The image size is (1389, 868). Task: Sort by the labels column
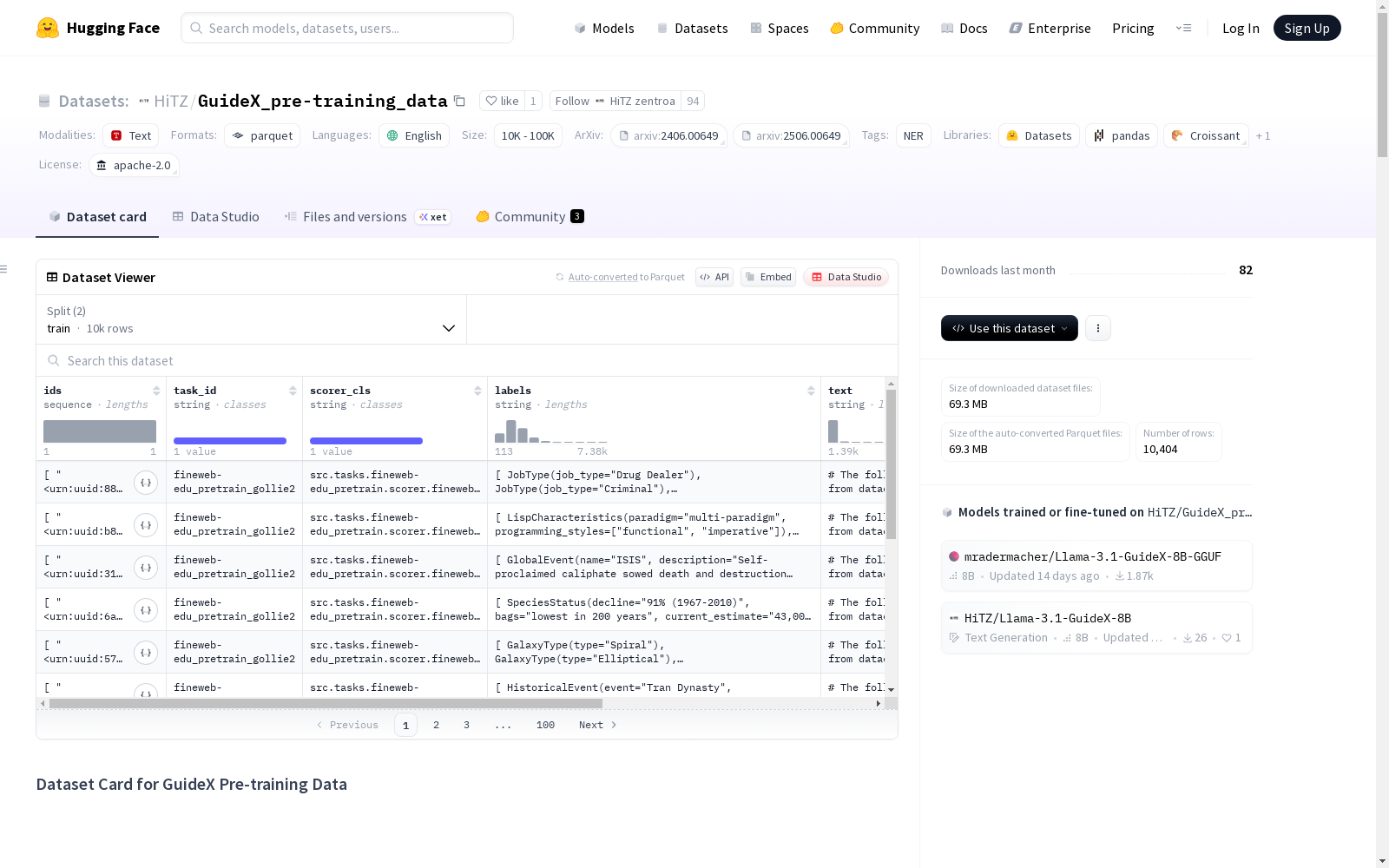(x=811, y=391)
